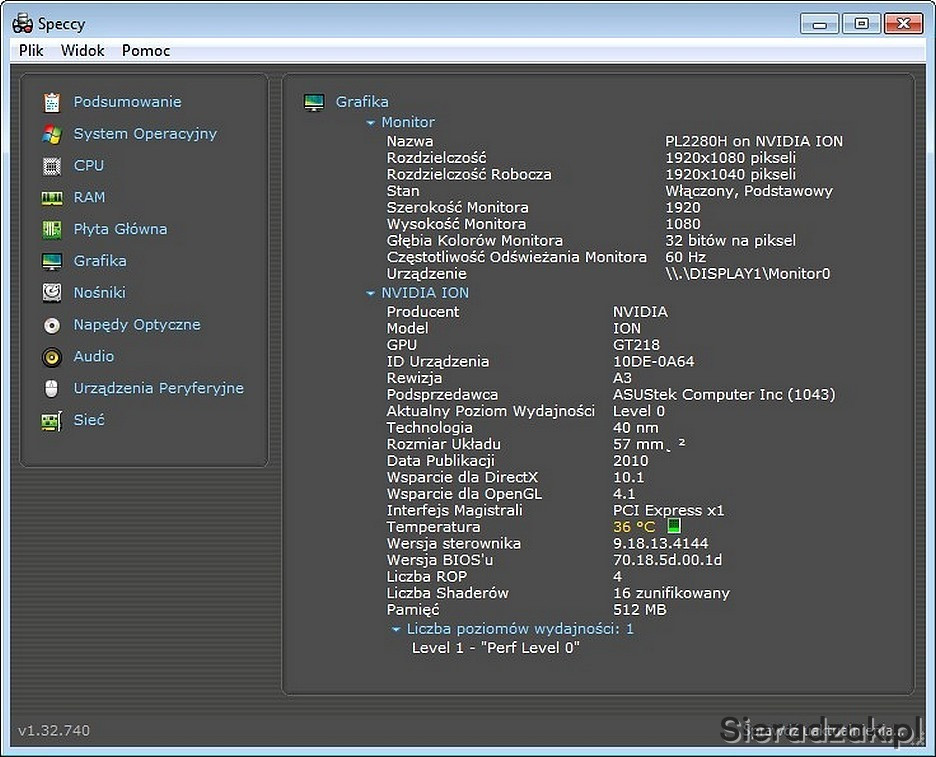This screenshot has height=757, width=936.
Task: Open the Sieć network section
Action: [89, 420]
